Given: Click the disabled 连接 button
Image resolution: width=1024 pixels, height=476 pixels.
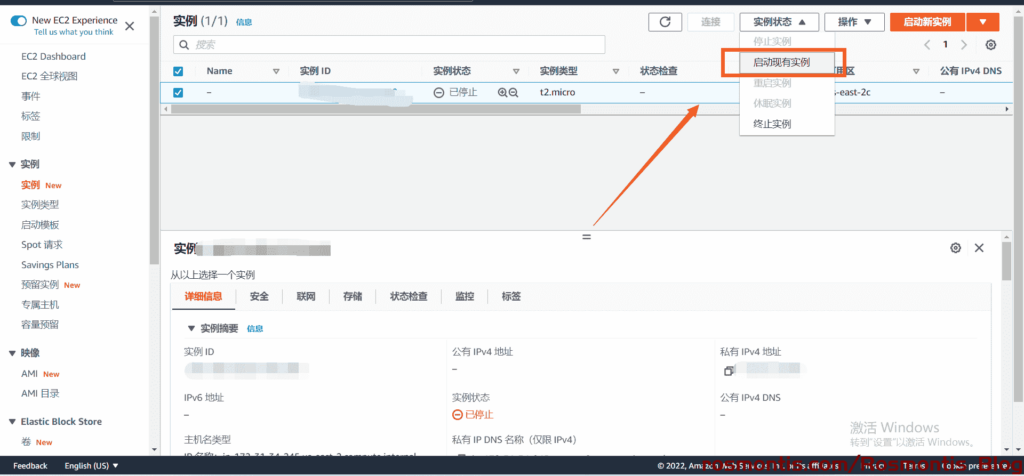Looking at the screenshot, I should (711, 22).
